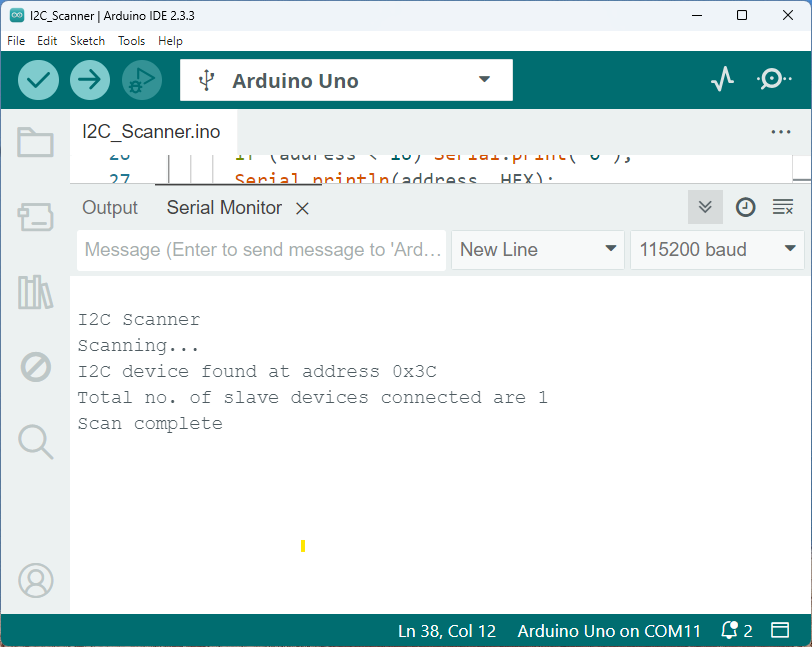Click 'Ln 38, Col 12' in status bar
The height and width of the screenshot is (647, 812).
coord(447,631)
